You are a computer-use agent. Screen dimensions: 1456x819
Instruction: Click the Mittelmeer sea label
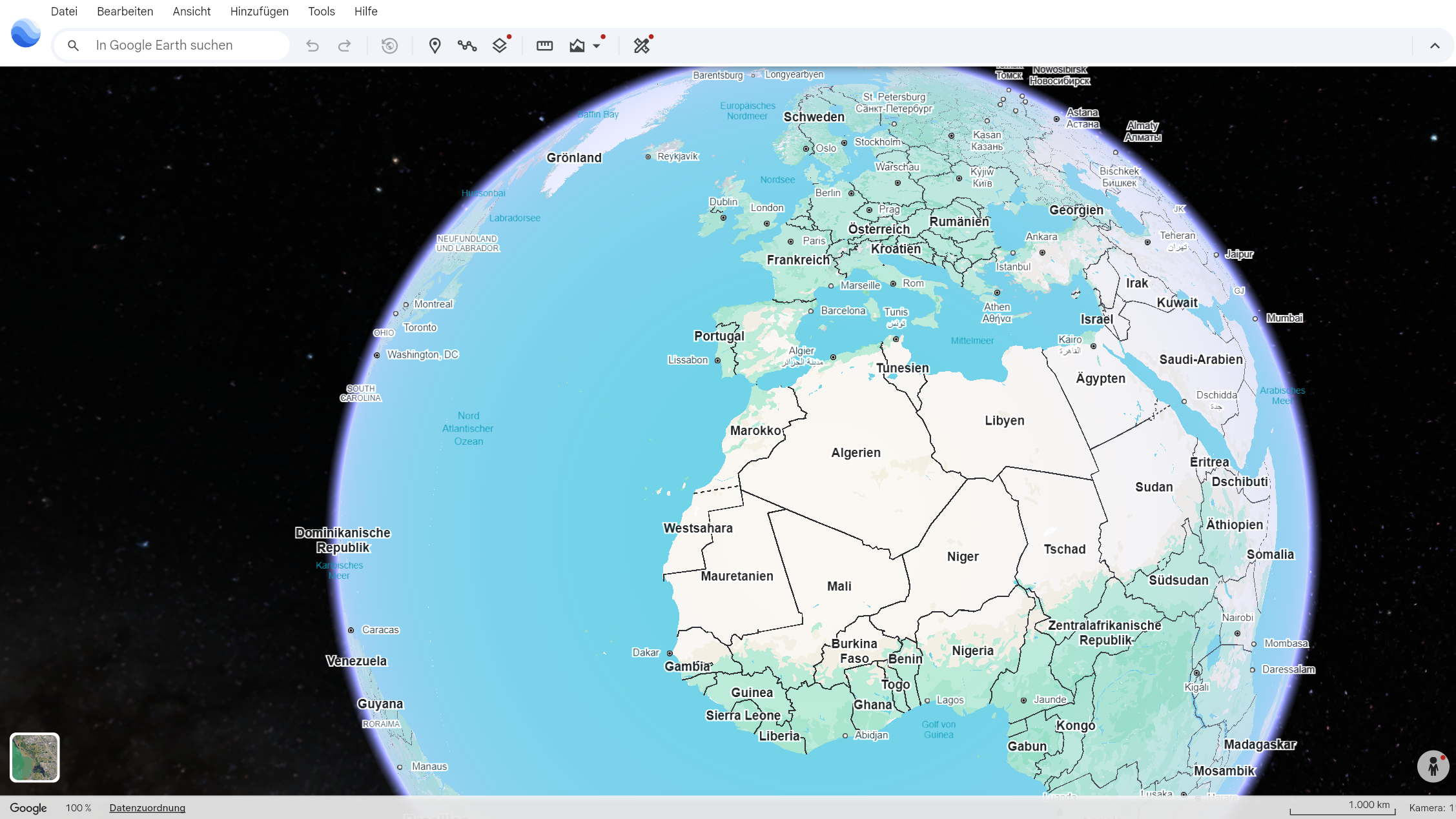(972, 341)
